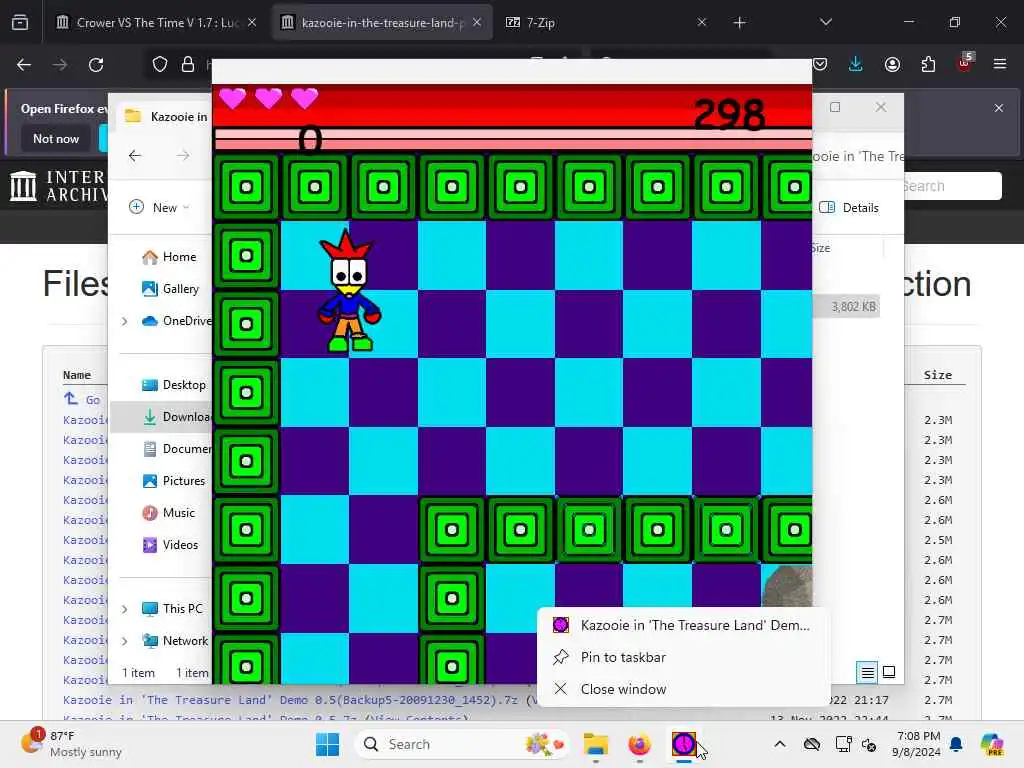The image size is (1024, 768).
Task: Open the New menu in File Explorer
Action: pyautogui.click(x=159, y=208)
